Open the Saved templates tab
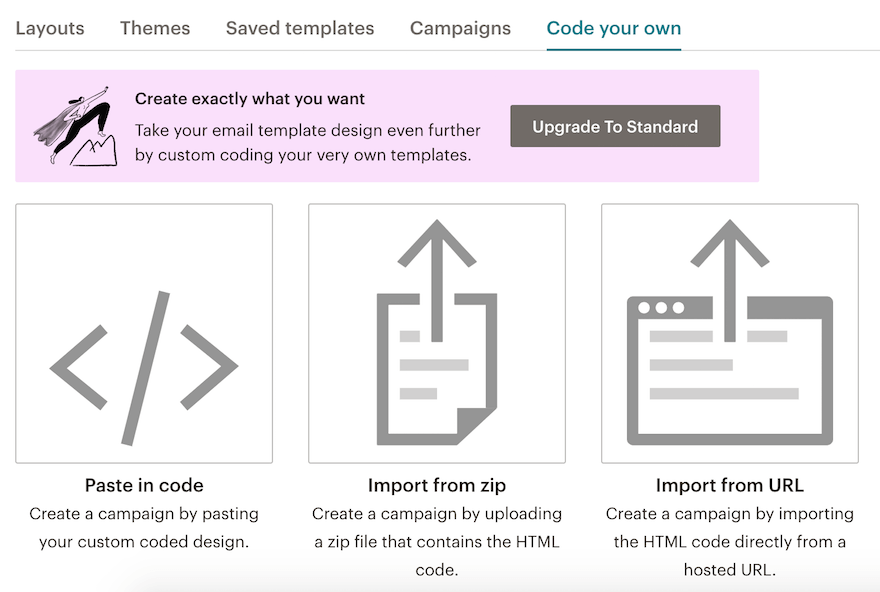Image resolution: width=880 pixels, height=592 pixels. (x=300, y=28)
